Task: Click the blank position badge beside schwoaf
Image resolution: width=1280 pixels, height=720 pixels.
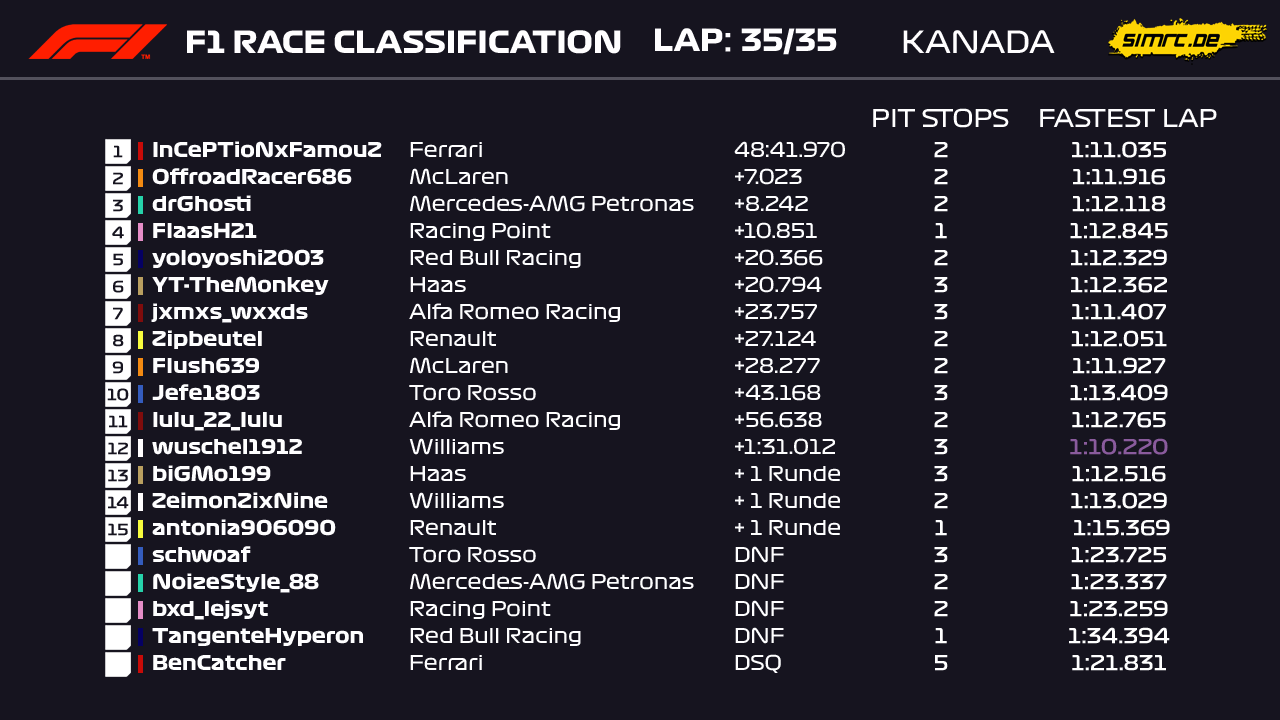Action: (118, 556)
